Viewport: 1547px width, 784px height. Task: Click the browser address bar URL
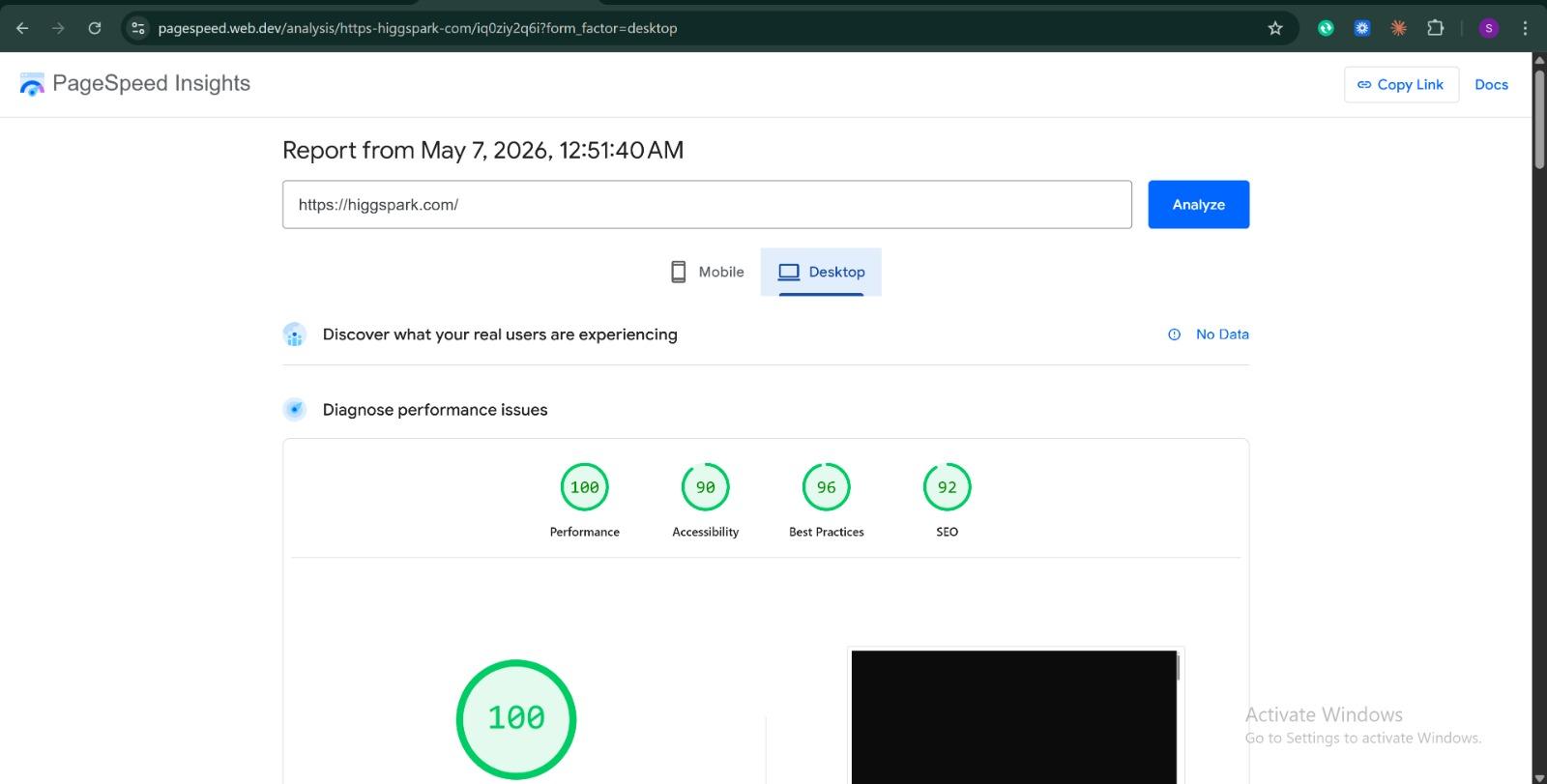(x=417, y=28)
